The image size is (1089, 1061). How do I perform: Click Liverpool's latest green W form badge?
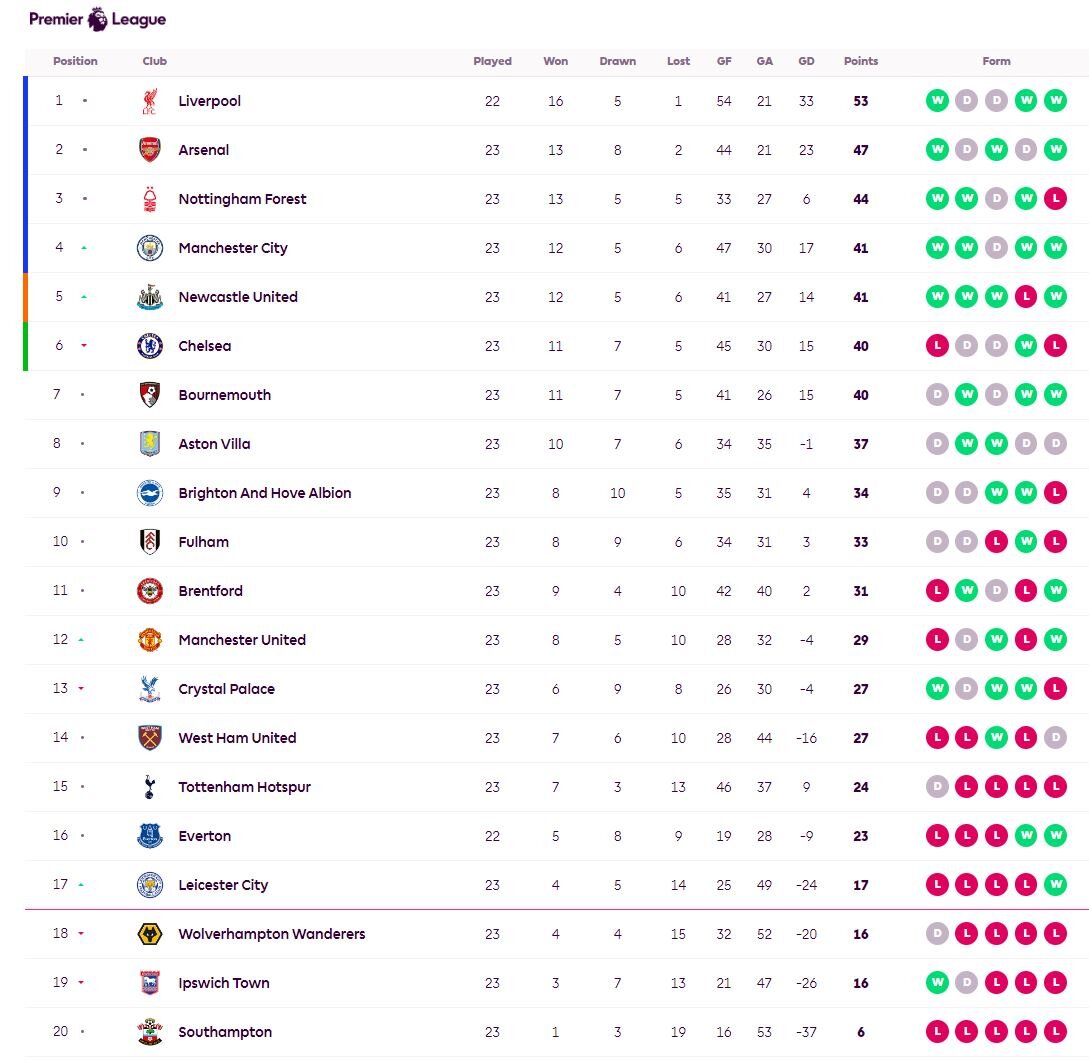[x=1055, y=101]
